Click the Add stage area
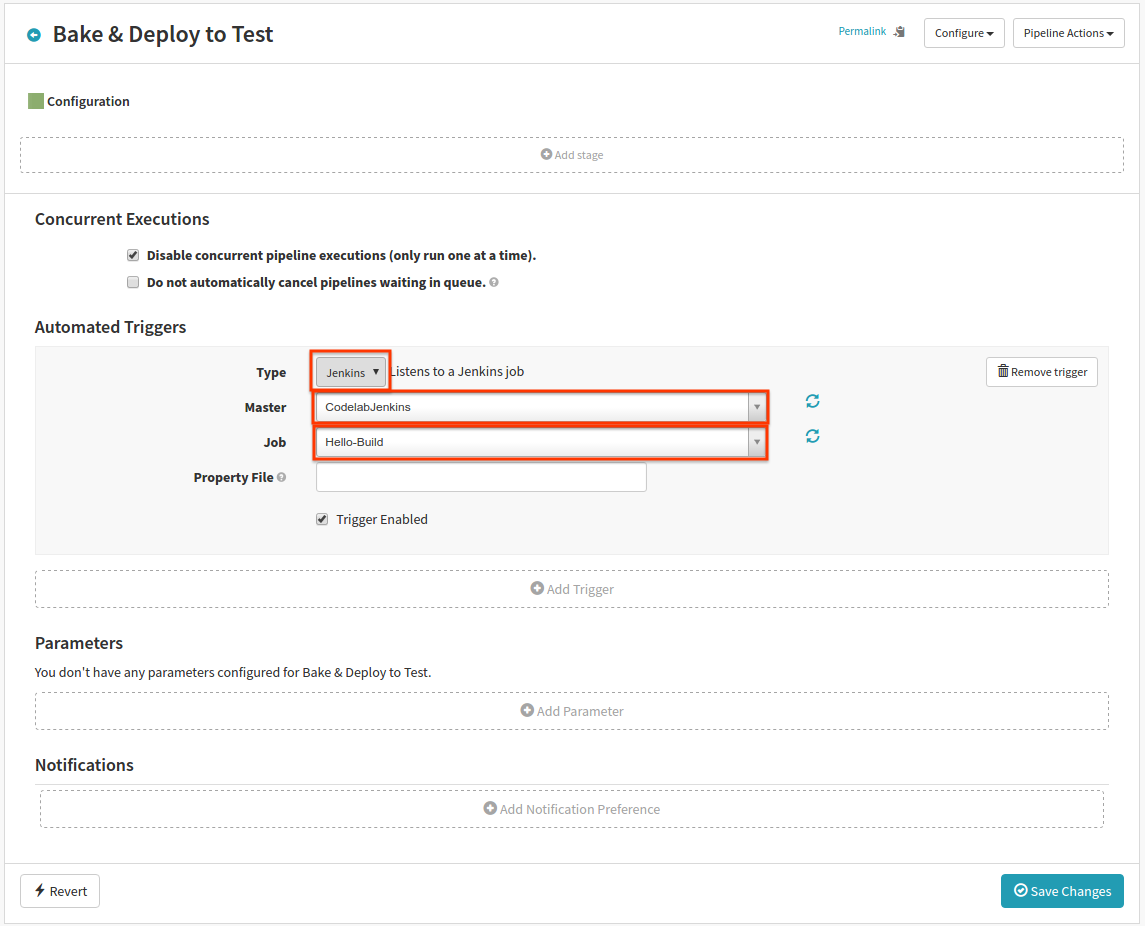 coord(572,155)
